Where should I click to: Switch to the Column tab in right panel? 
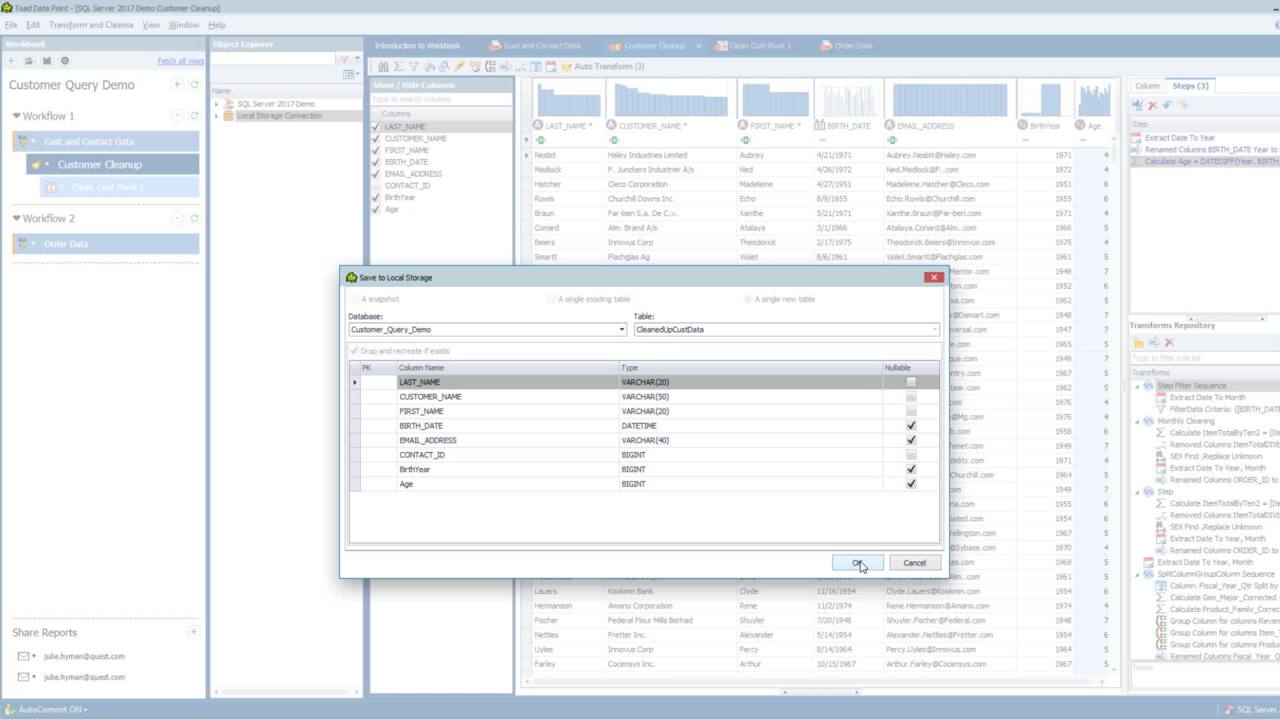[1147, 86]
